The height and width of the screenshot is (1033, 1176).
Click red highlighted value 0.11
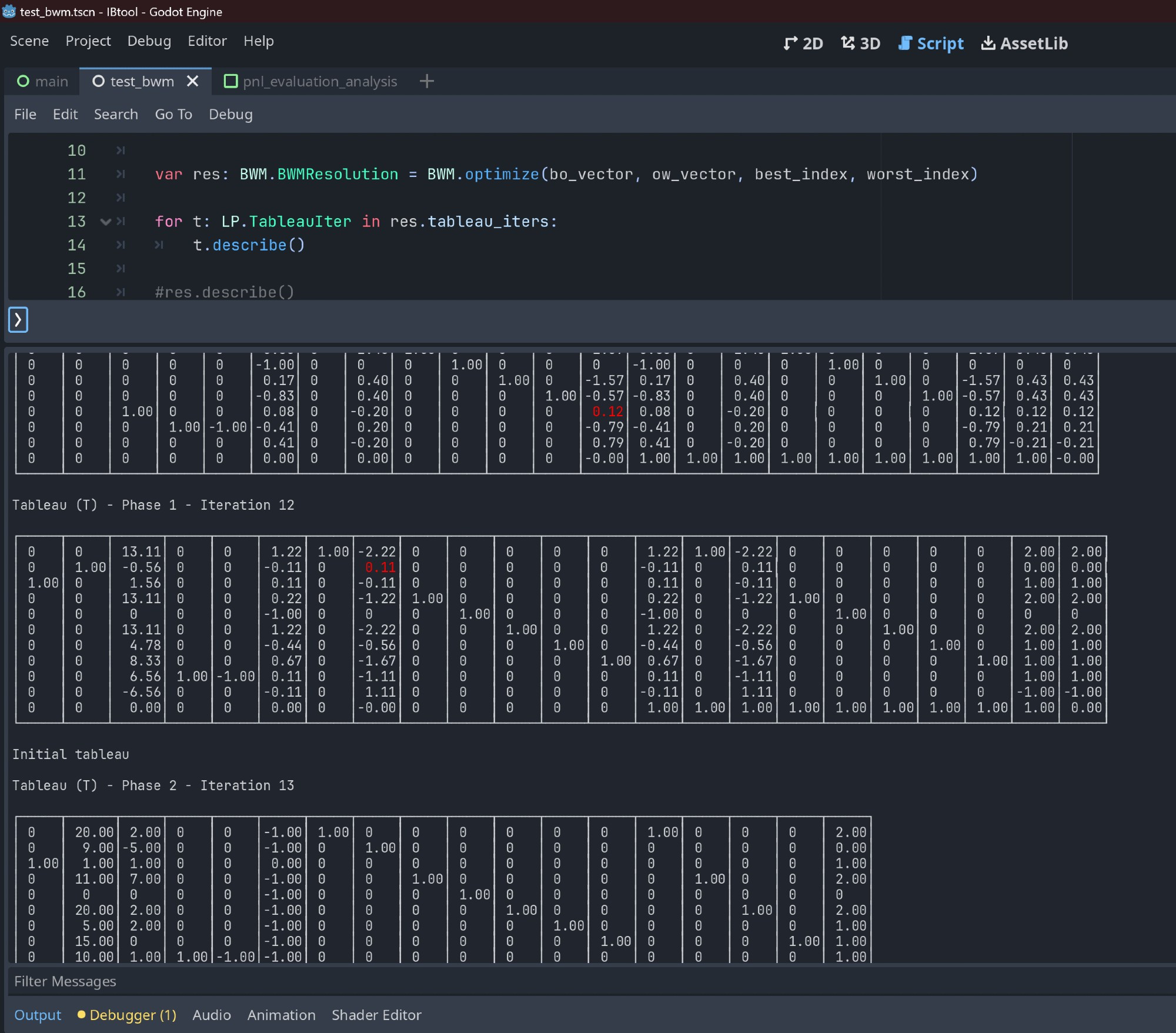[380, 567]
